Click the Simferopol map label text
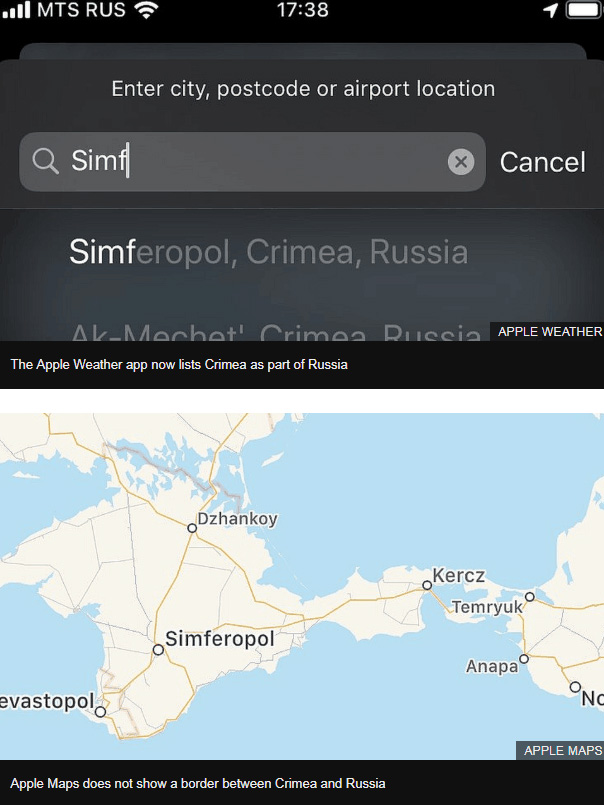 [x=220, y=639]
